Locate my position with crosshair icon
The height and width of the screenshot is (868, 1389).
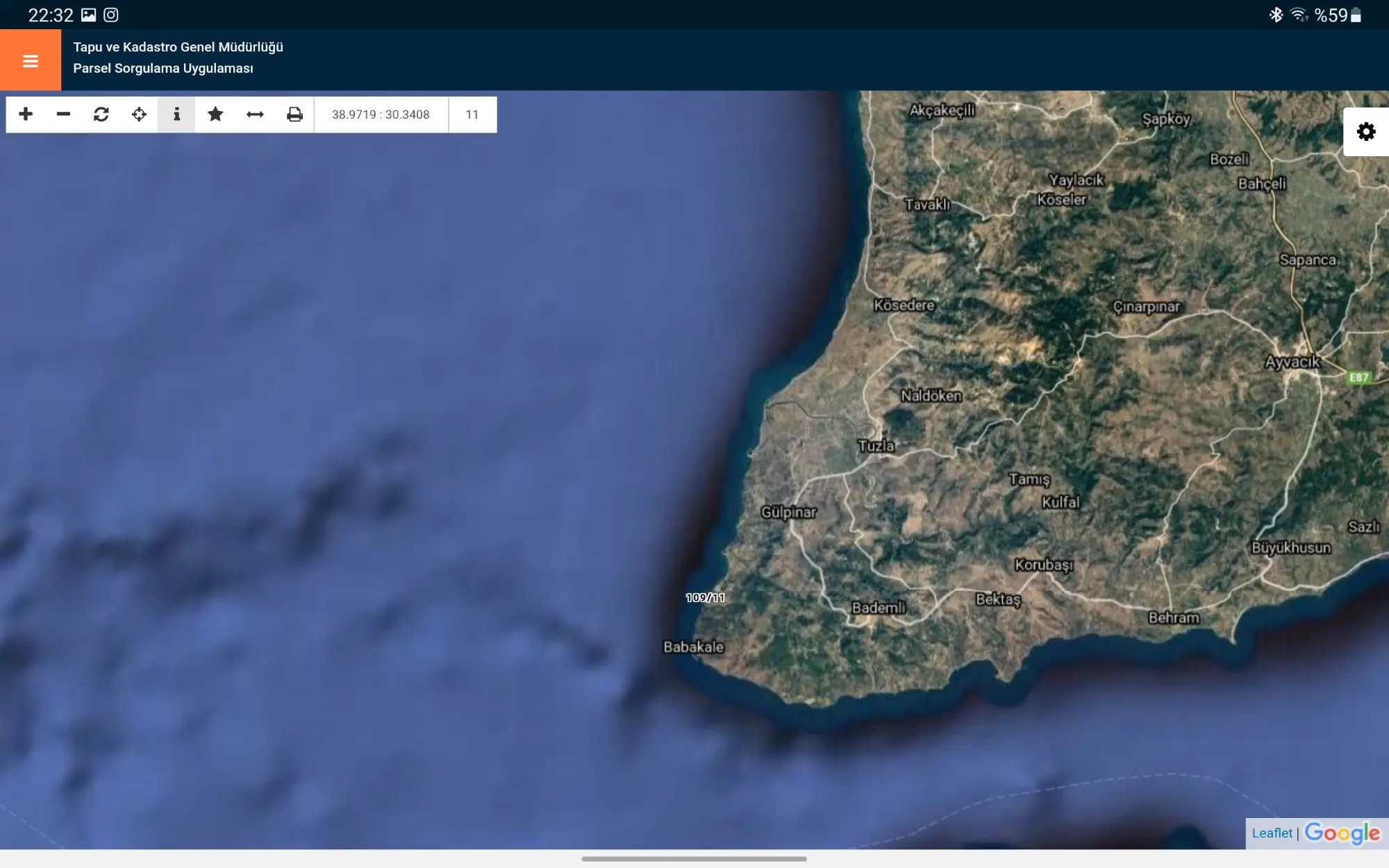coord(139,114)
